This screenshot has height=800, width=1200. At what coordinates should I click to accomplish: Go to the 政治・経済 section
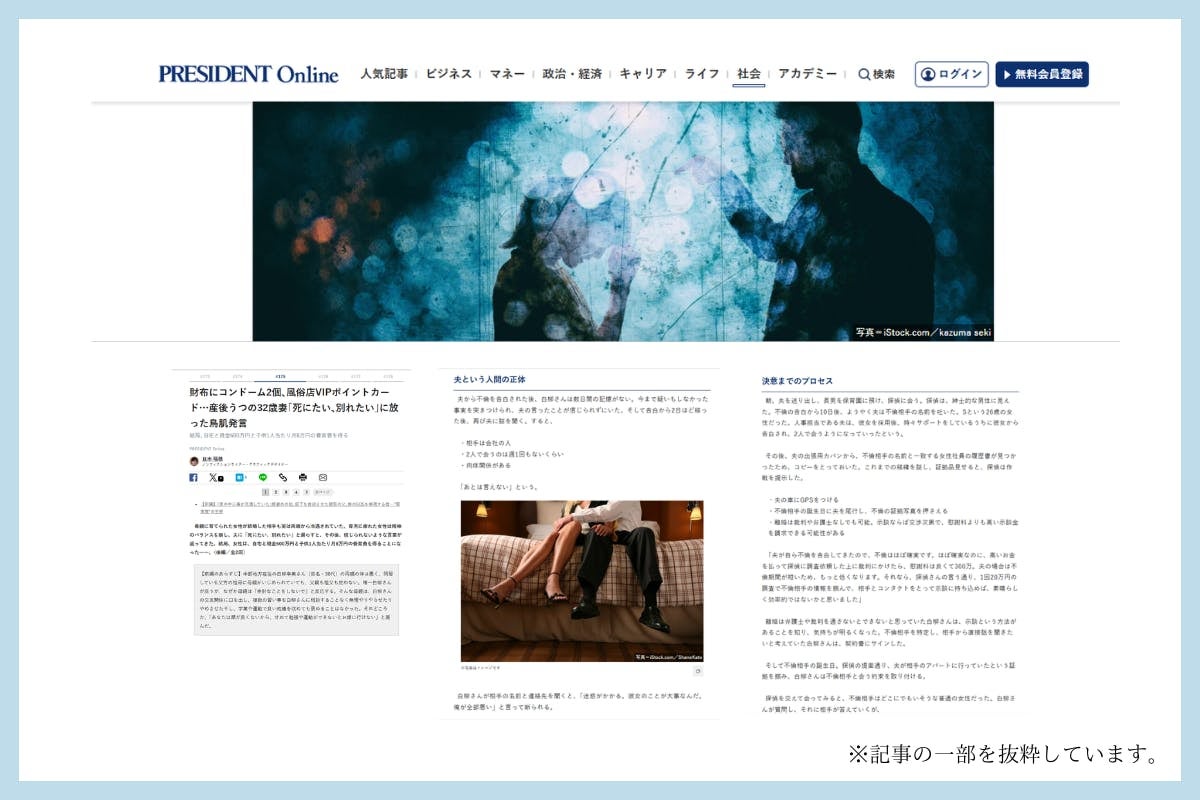(572, 74)
